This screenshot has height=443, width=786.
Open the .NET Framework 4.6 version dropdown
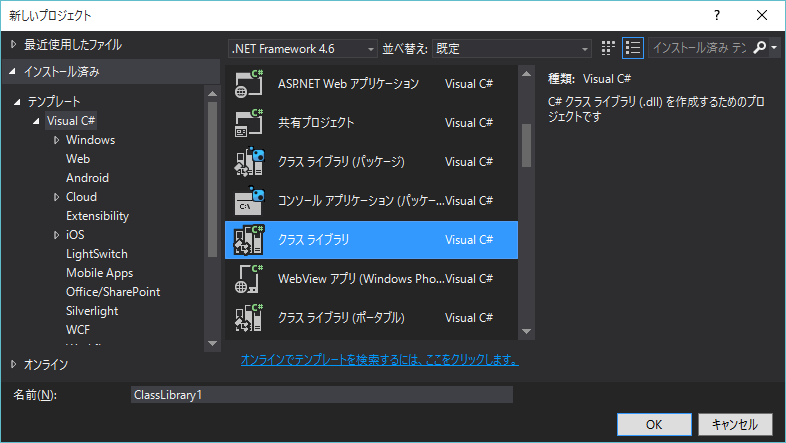click(x=302, y=49)
